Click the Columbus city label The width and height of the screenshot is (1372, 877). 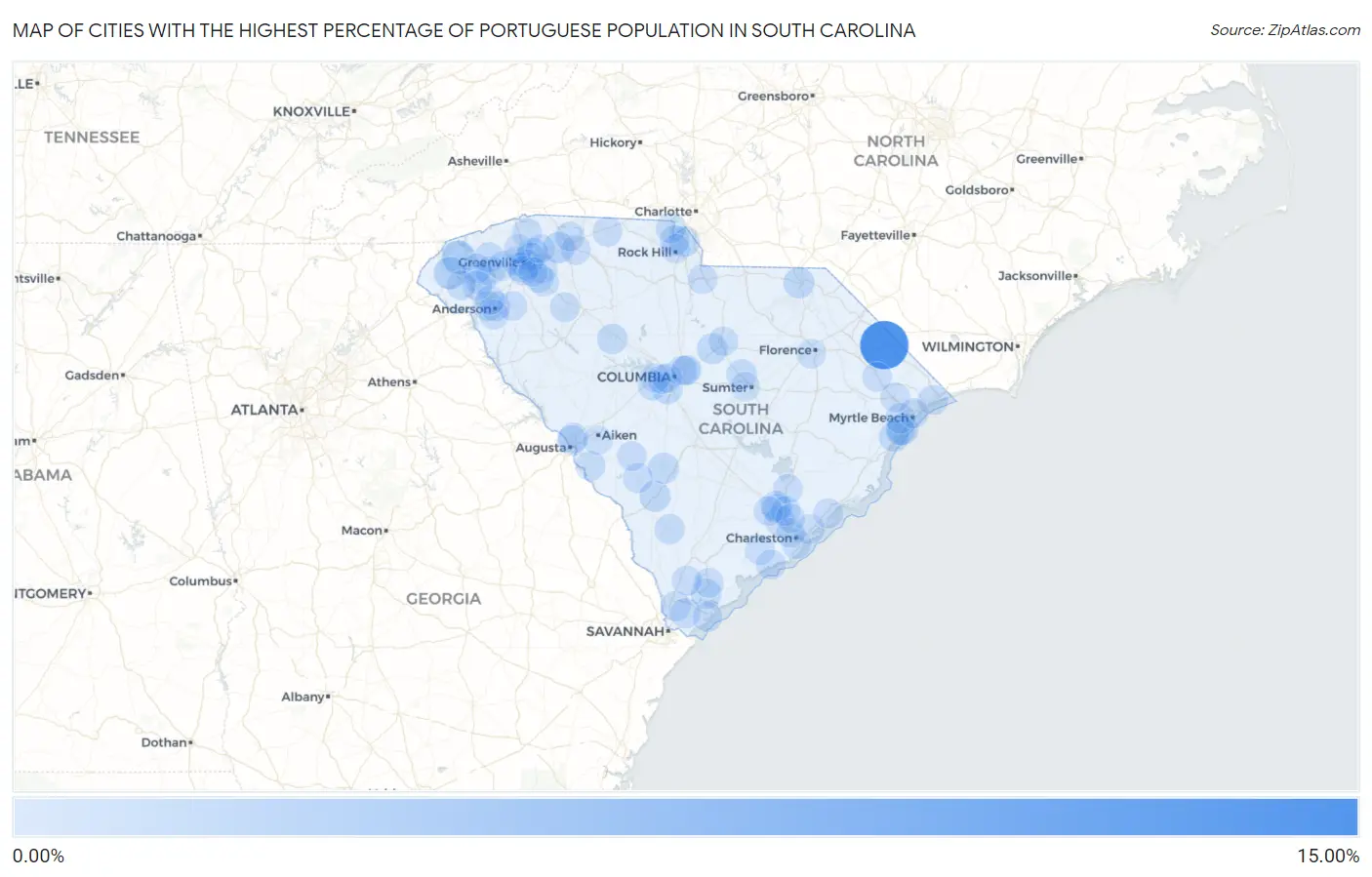pyautogui.click(x=203, y=581)
